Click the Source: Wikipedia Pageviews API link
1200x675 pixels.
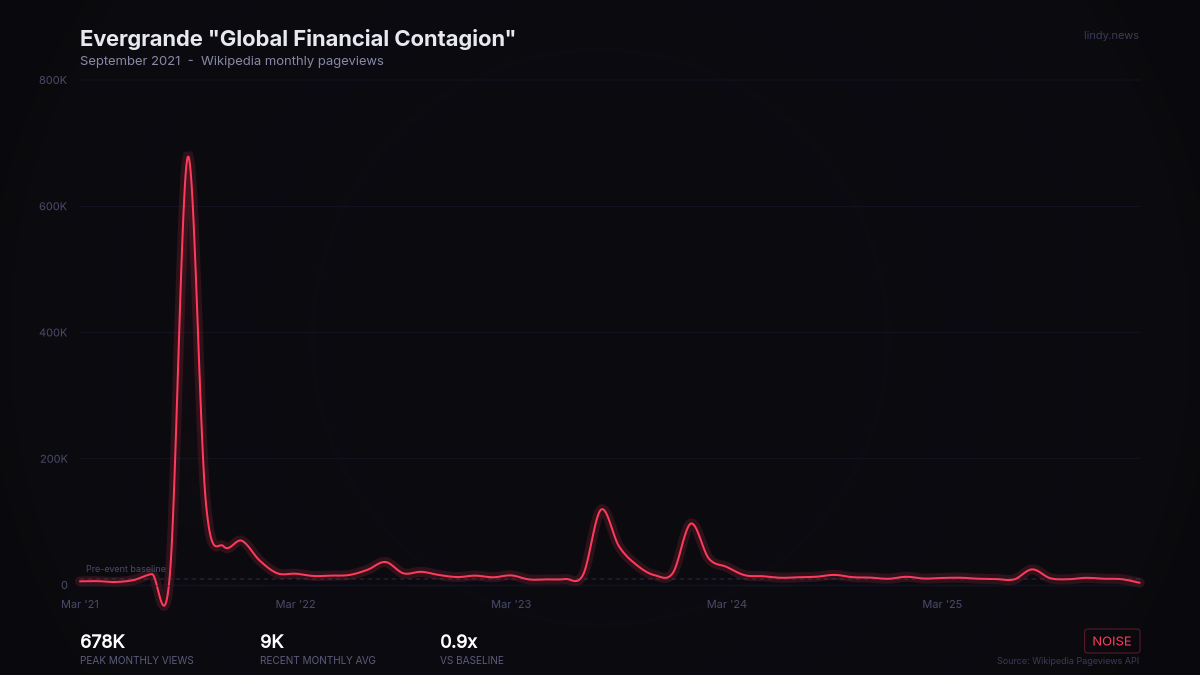1067,660
